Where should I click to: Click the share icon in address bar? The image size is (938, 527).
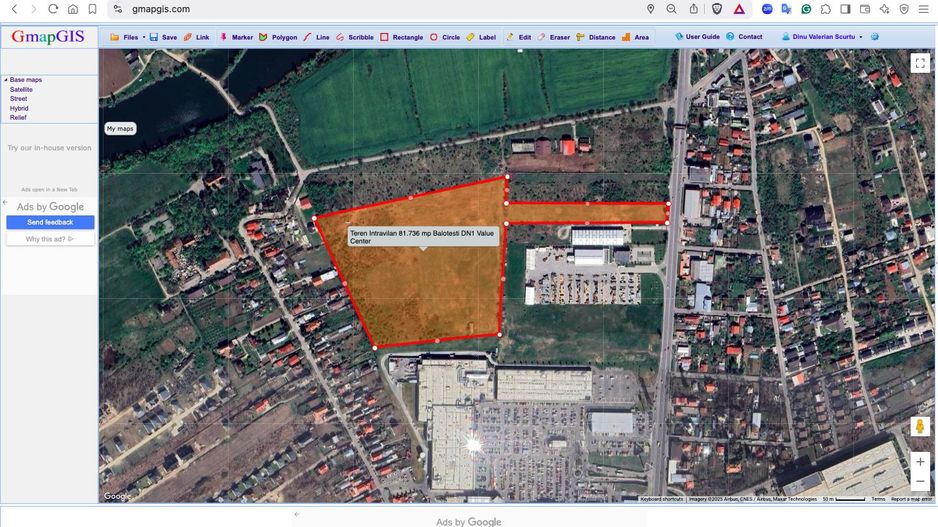(x=693, y=9)
